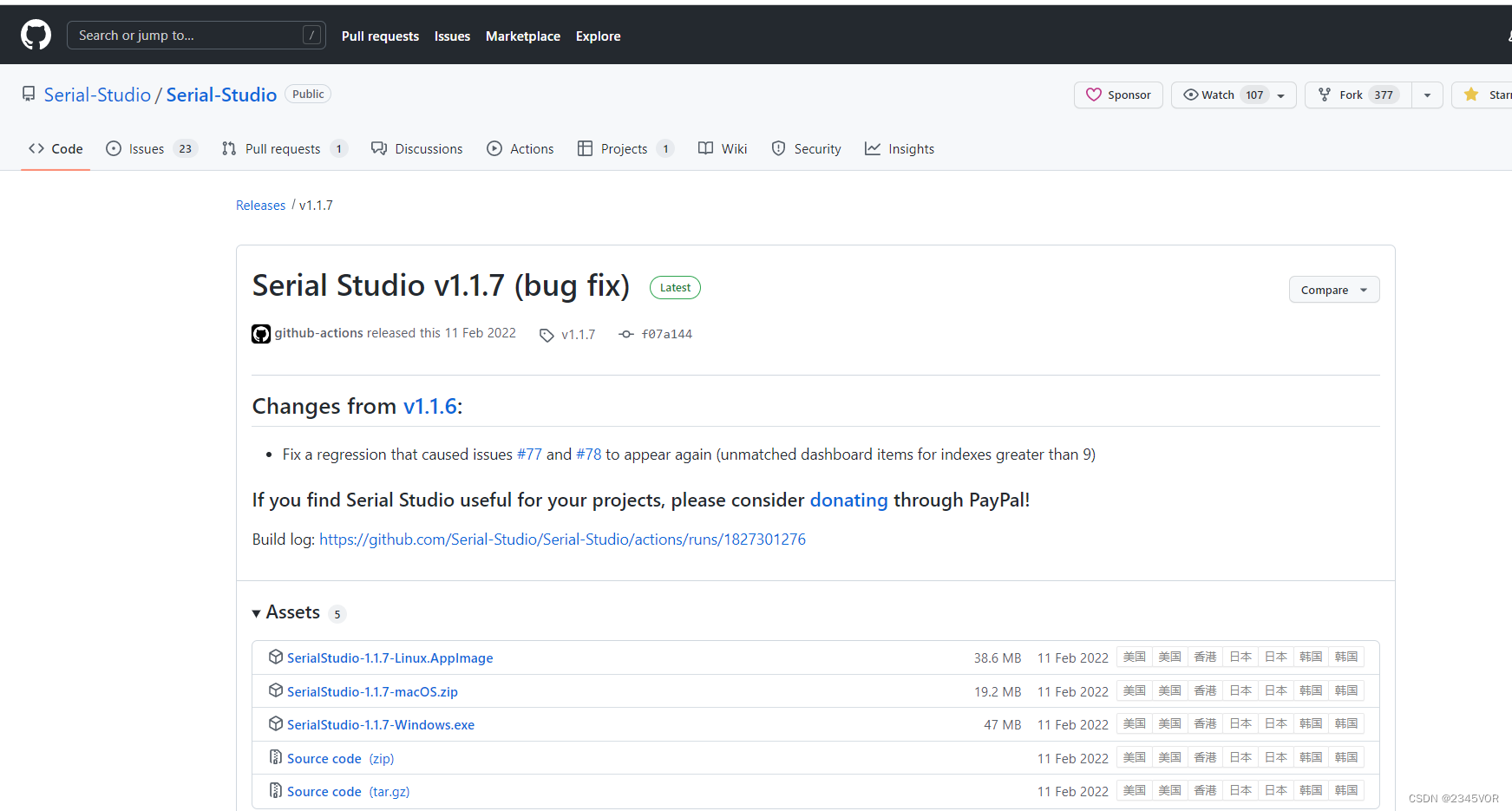The height and width of the screenshot is (811, 1512).
Task: Switch to the Actions tab
Action: coord(520,149)
